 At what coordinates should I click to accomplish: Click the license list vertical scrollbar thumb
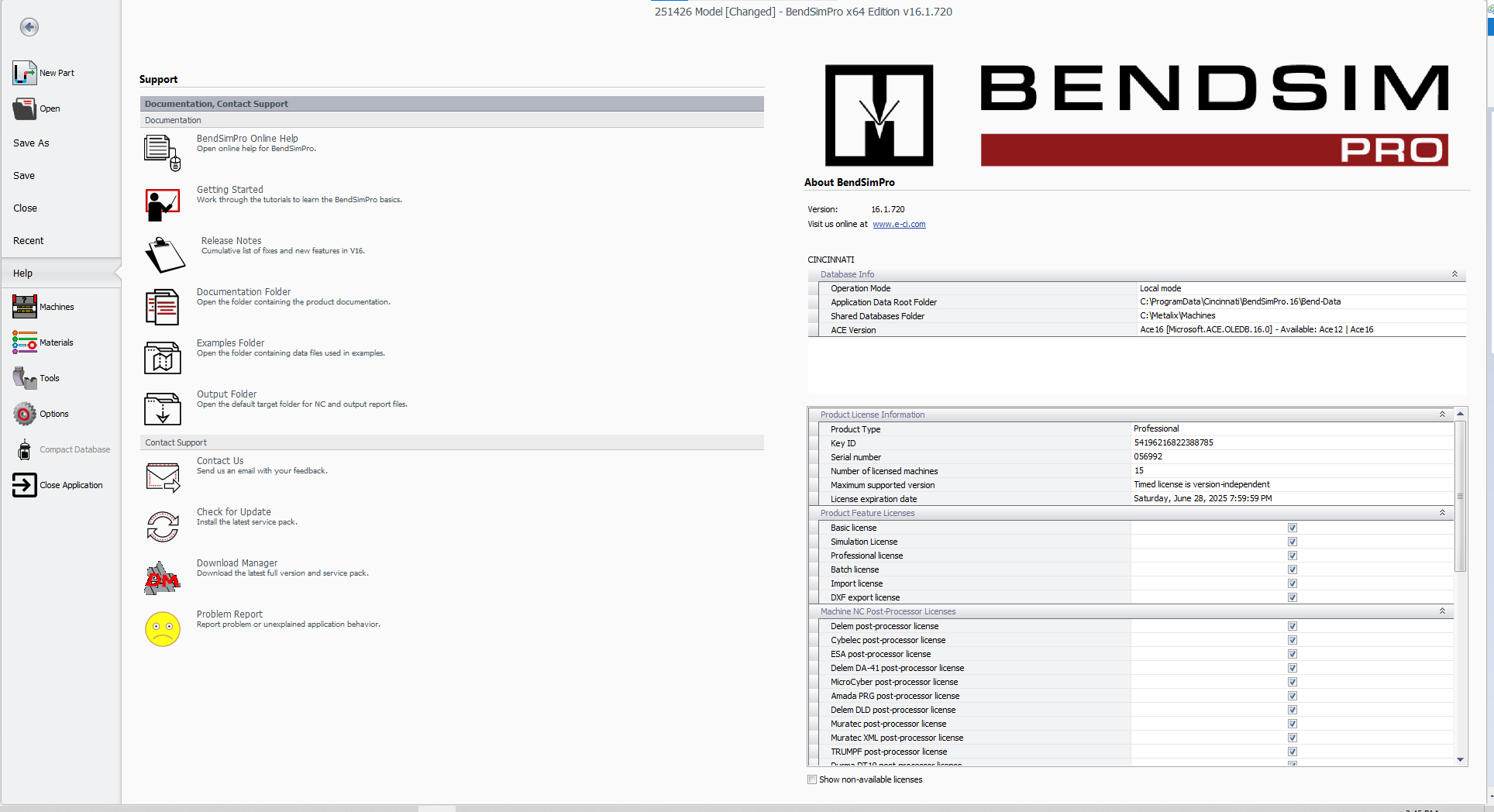coord(1460,496)
